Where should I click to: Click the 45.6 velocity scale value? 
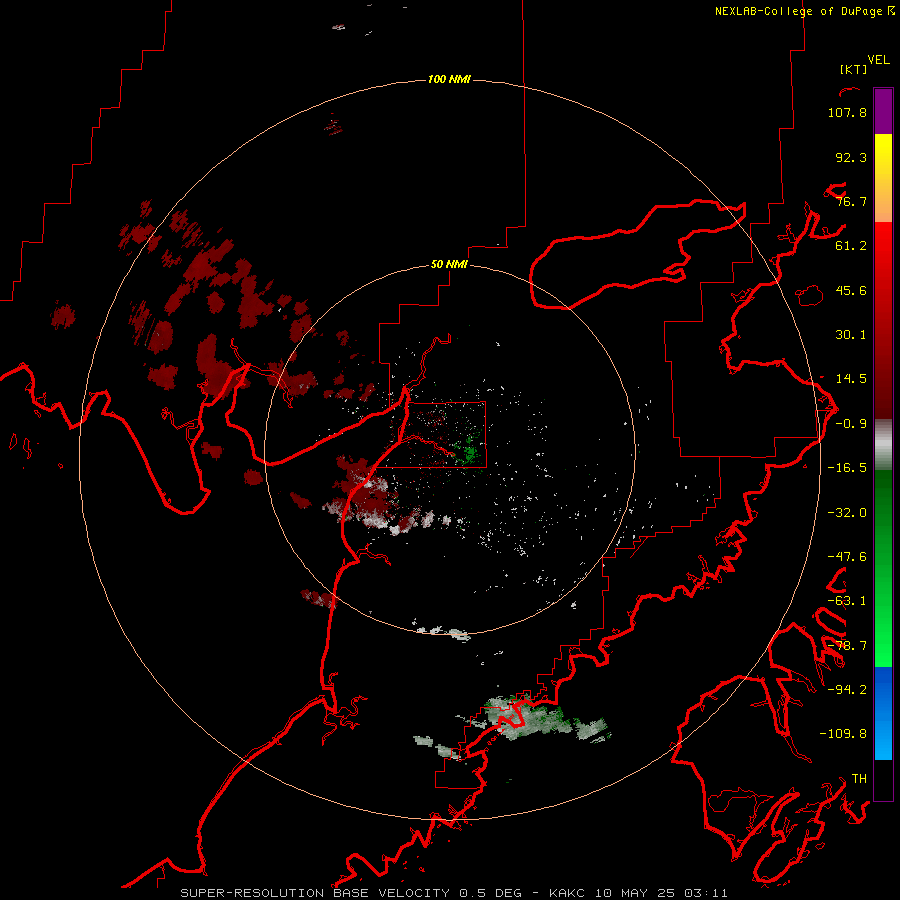click(x=851, y=290)
